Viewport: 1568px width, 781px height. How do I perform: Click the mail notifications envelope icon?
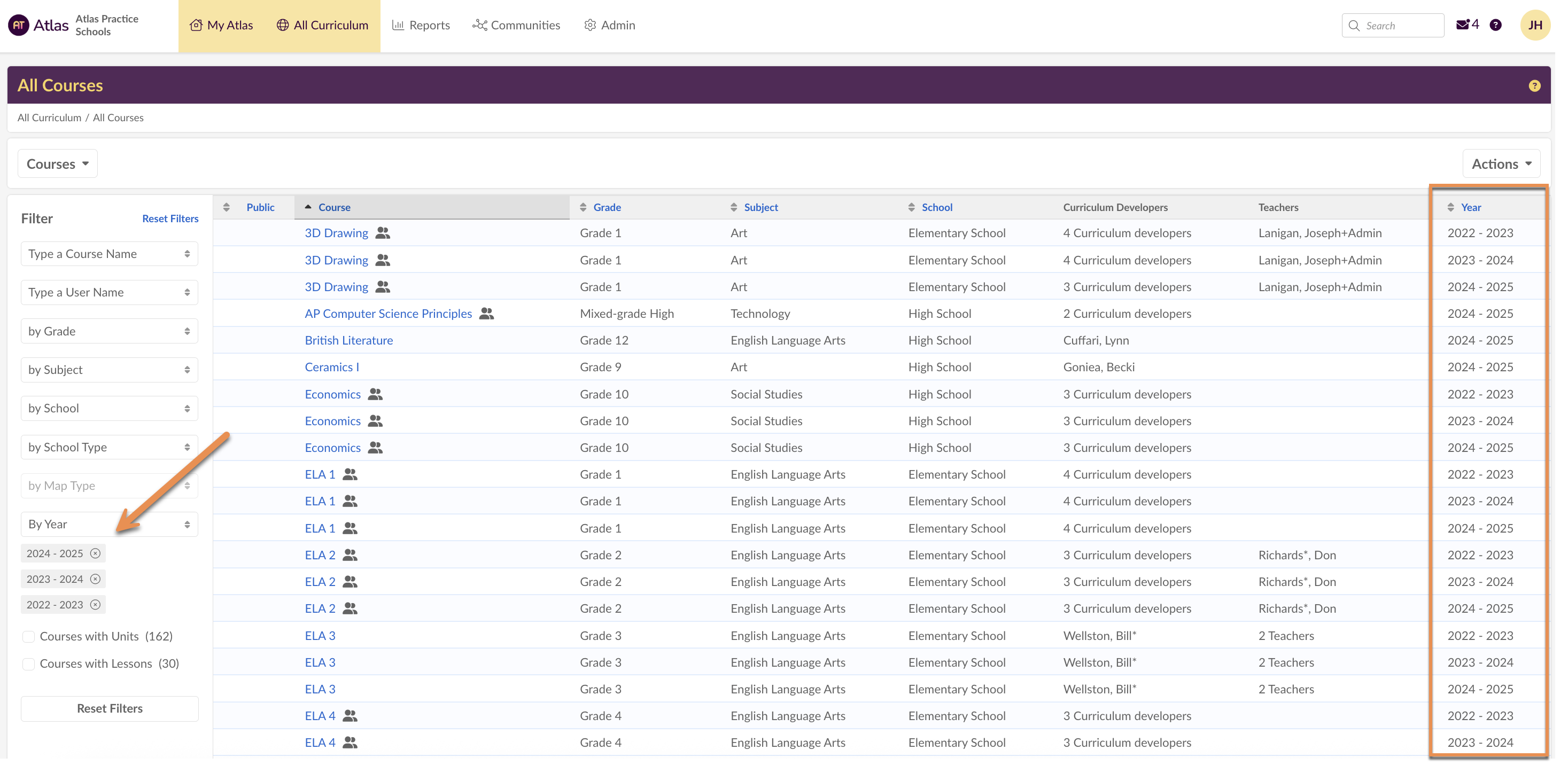click(1462, 25)
